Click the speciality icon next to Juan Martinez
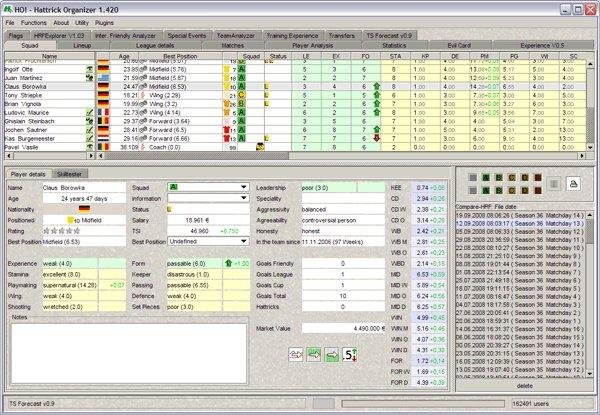The height and width of the screenshot is (415, 600). tap(90, 78)
